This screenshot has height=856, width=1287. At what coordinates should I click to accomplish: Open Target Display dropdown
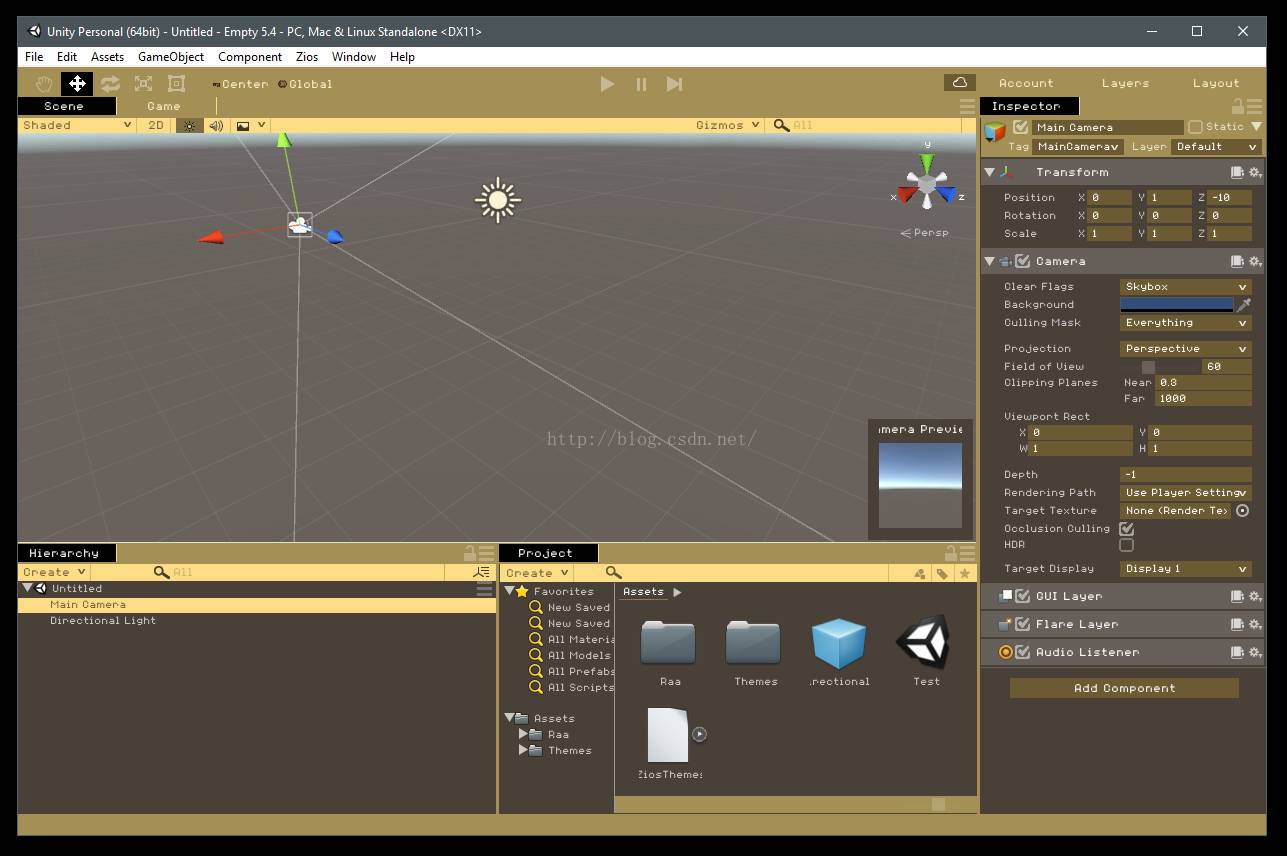[x=1186, y=569]
